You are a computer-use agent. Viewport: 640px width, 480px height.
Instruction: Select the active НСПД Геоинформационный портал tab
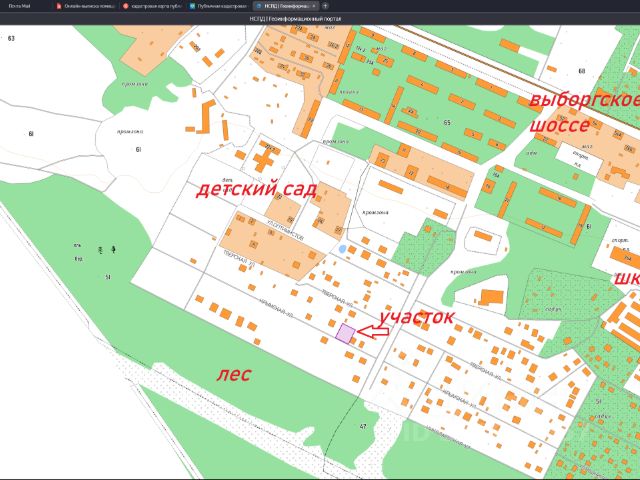(285, 6)
